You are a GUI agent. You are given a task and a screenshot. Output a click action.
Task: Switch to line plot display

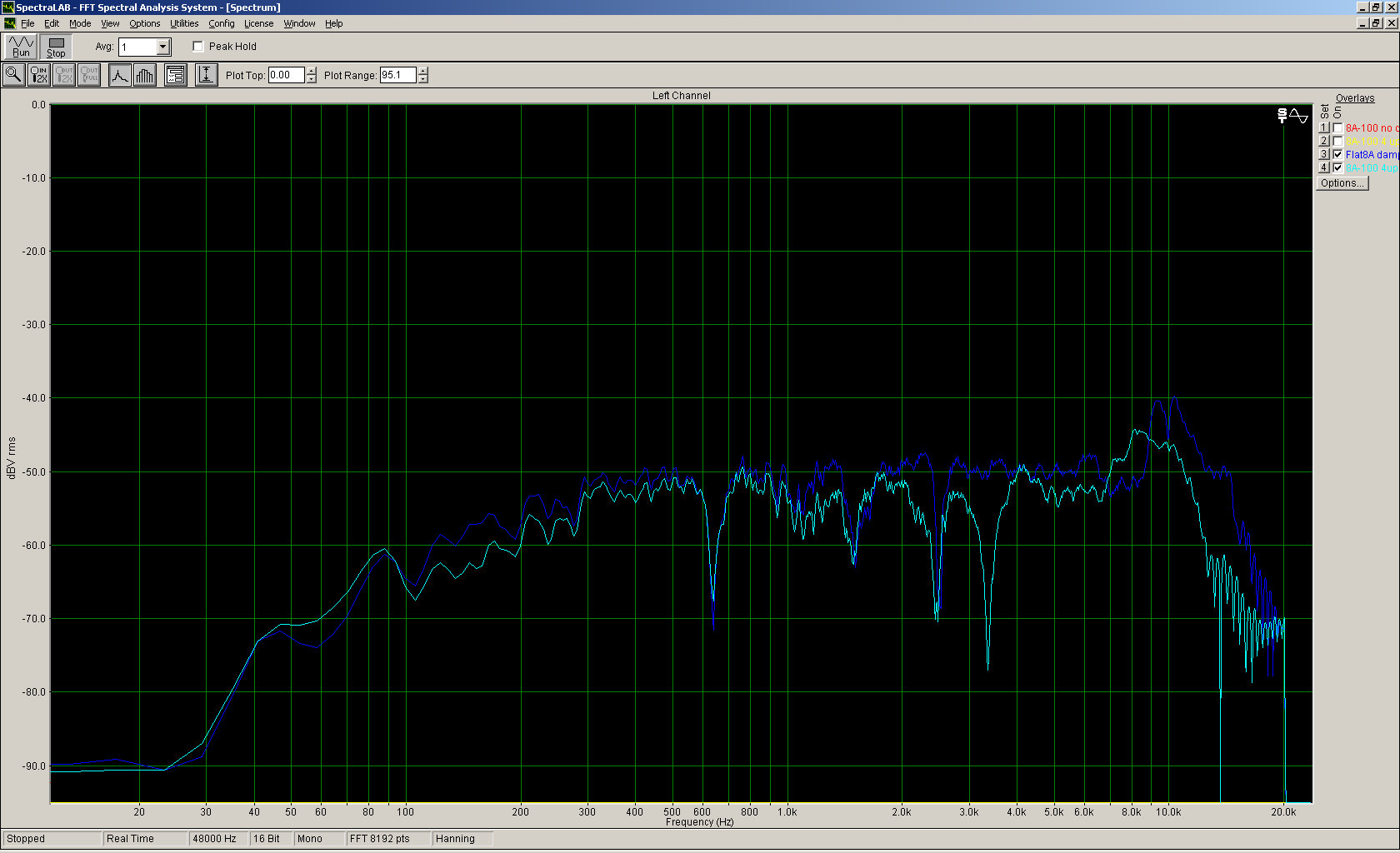pyautogui.click(x=120, y=75)
